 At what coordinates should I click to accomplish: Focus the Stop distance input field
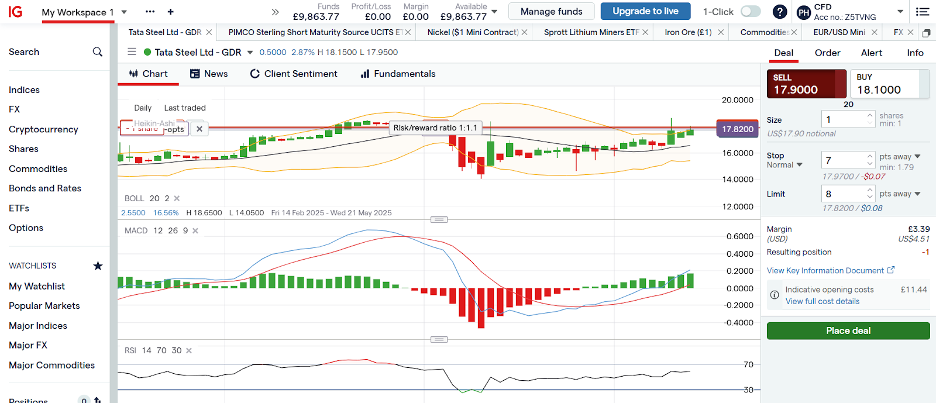point(842,160)
